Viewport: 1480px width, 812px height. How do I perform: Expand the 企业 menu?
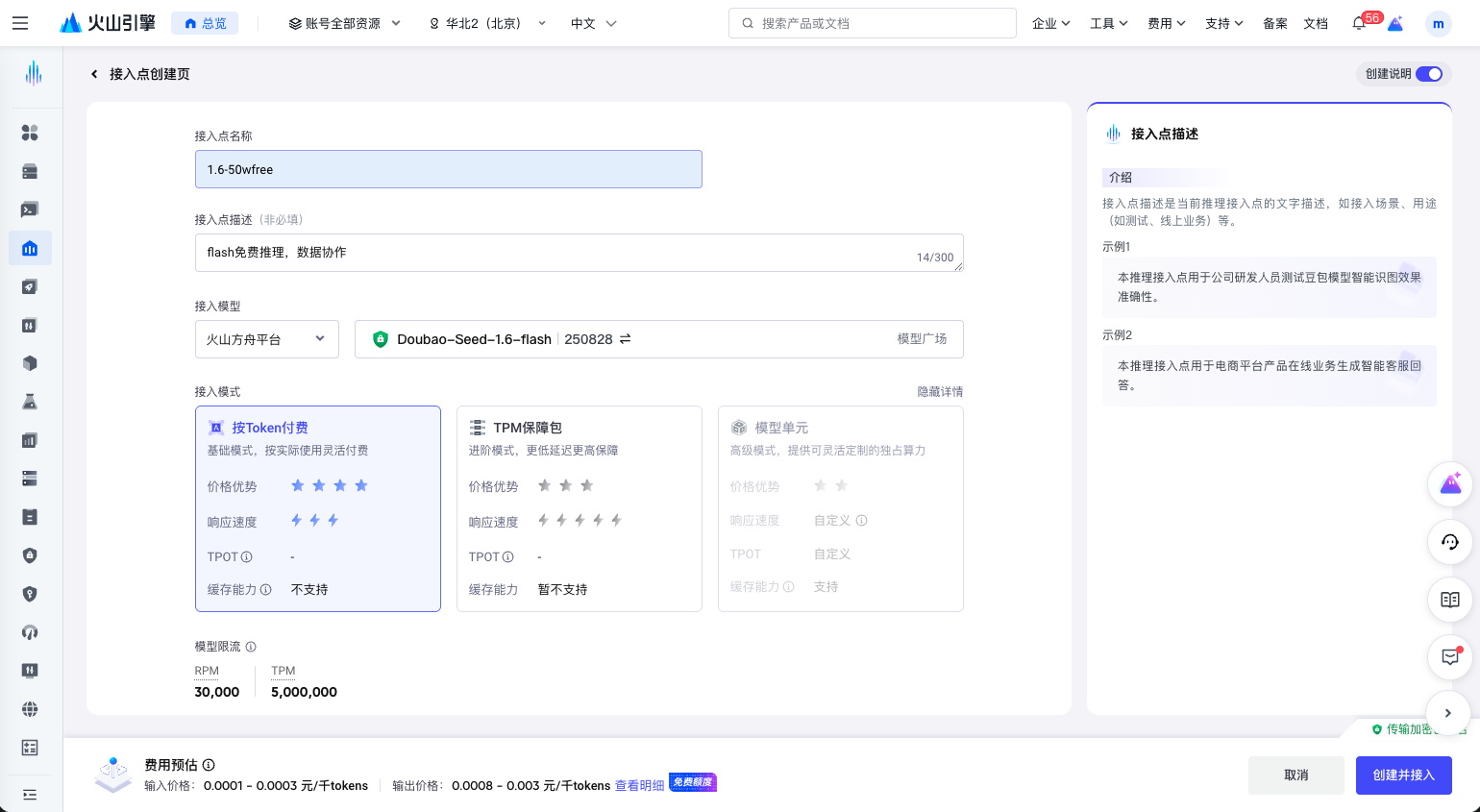coord(1050,23)
